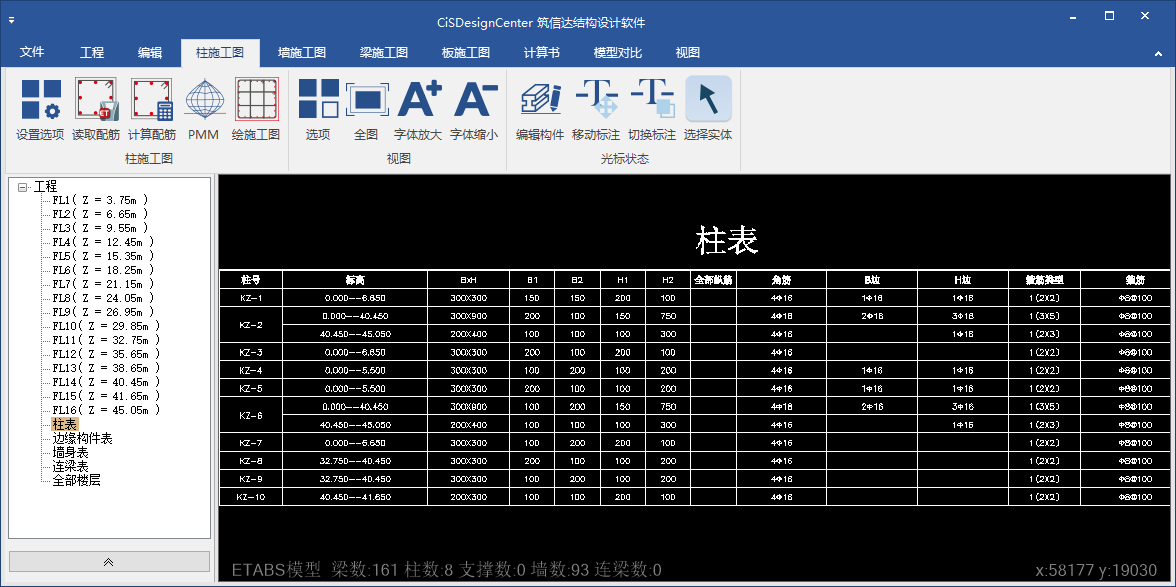The width and height of the screenshot is (1176, 587).
Task: Collapse the 工程 project tree node
Action: coord(23,187)
